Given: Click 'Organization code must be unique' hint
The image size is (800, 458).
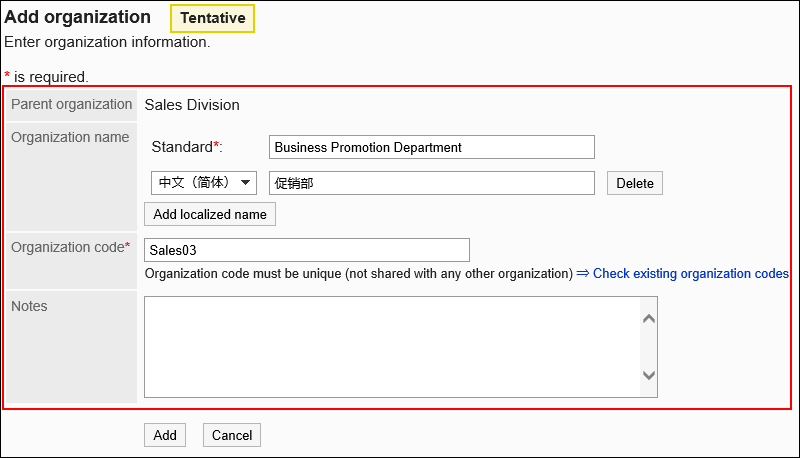Looking at the screenshot, I should (359, 273).
